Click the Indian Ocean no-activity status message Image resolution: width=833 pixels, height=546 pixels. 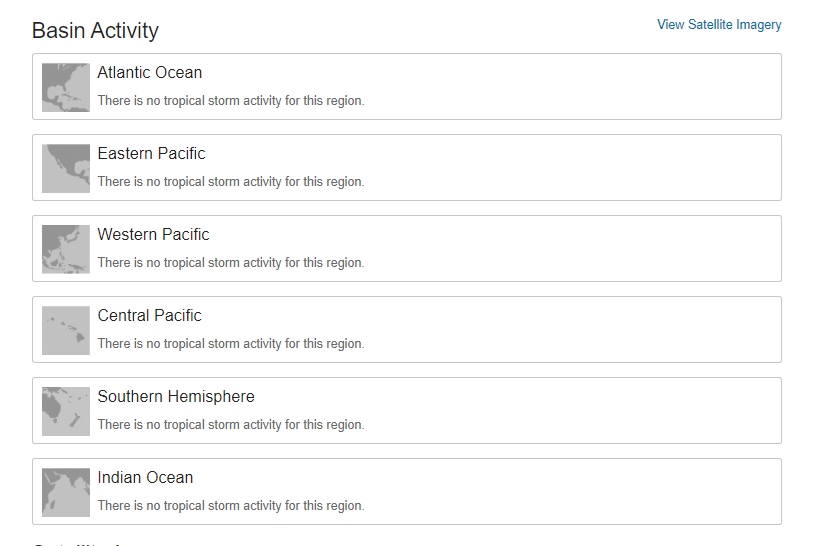point(231,506)
